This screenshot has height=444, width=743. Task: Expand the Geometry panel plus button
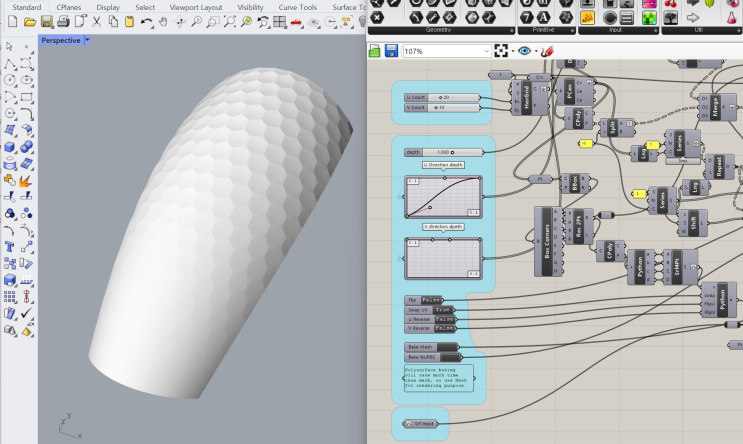(x=512, y=30)
